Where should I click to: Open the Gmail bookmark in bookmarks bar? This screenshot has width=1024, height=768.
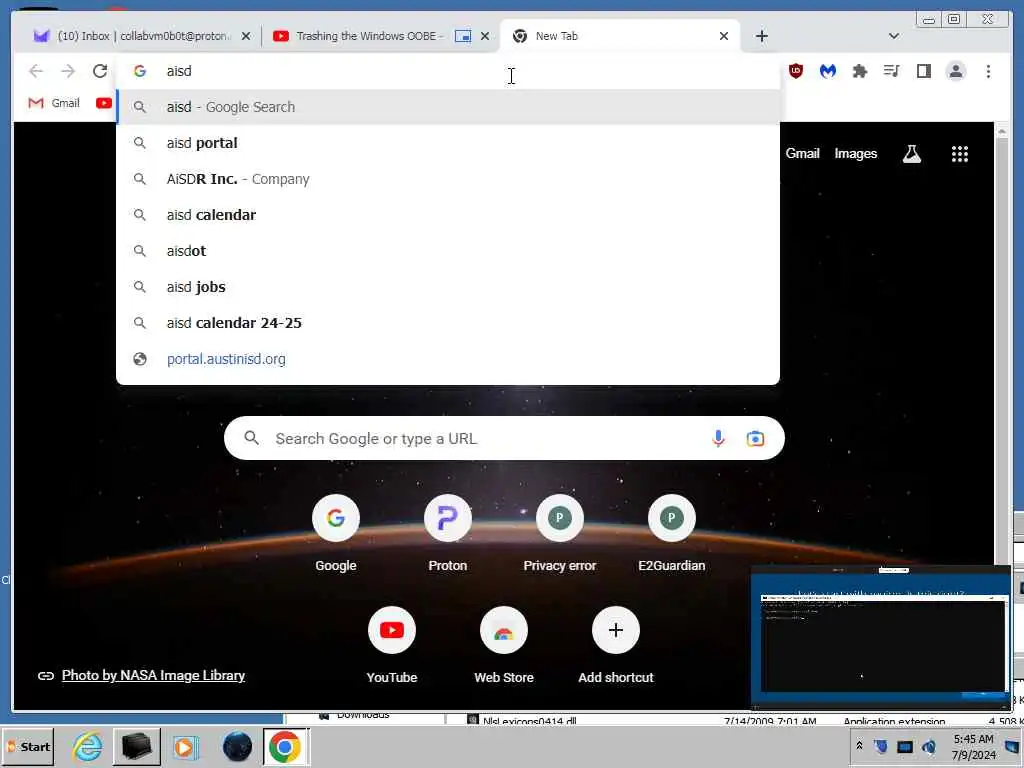point(54,103)
